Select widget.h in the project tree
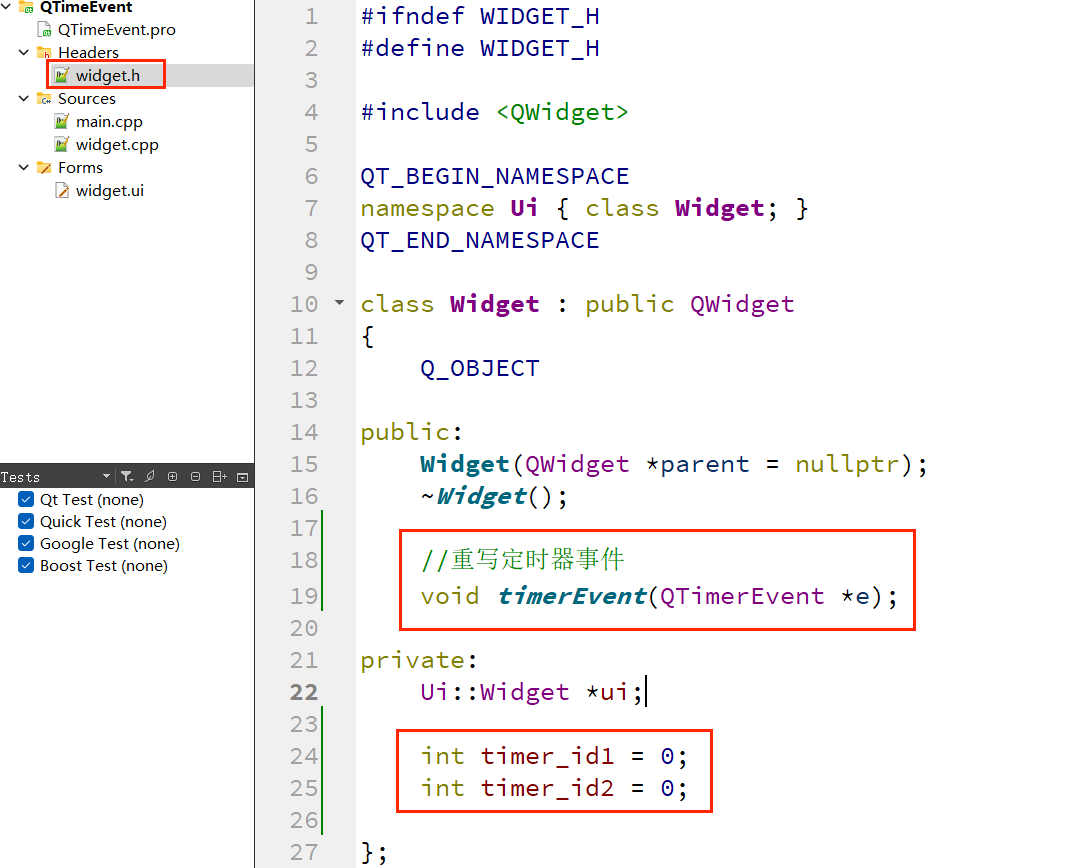The width and height of the screenshot is (1069, 868). point(108,75)
